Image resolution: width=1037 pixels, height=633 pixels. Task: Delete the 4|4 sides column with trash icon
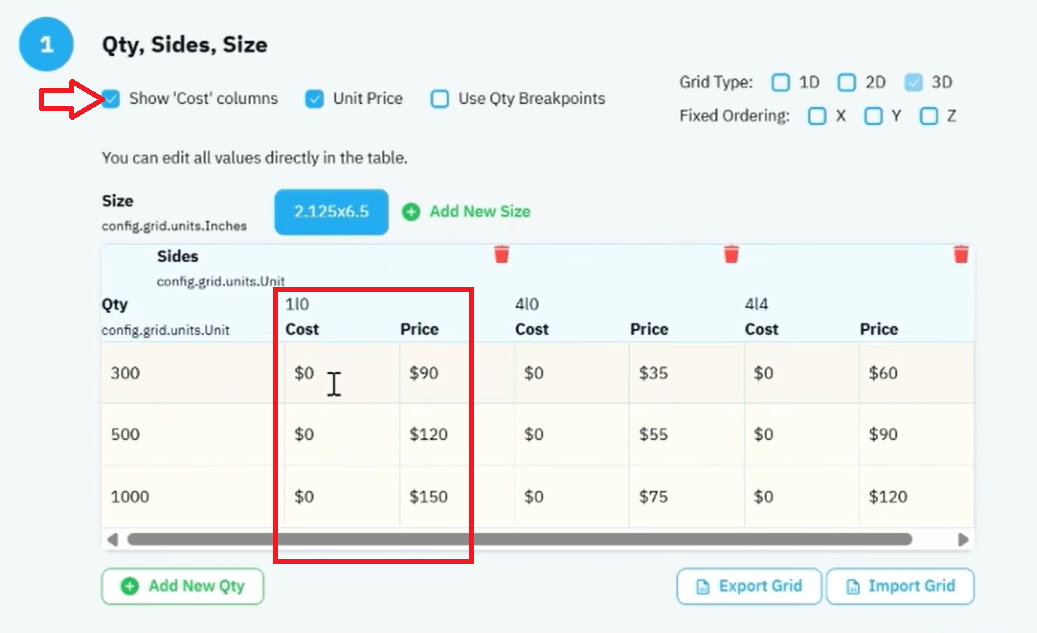(961, 254)
